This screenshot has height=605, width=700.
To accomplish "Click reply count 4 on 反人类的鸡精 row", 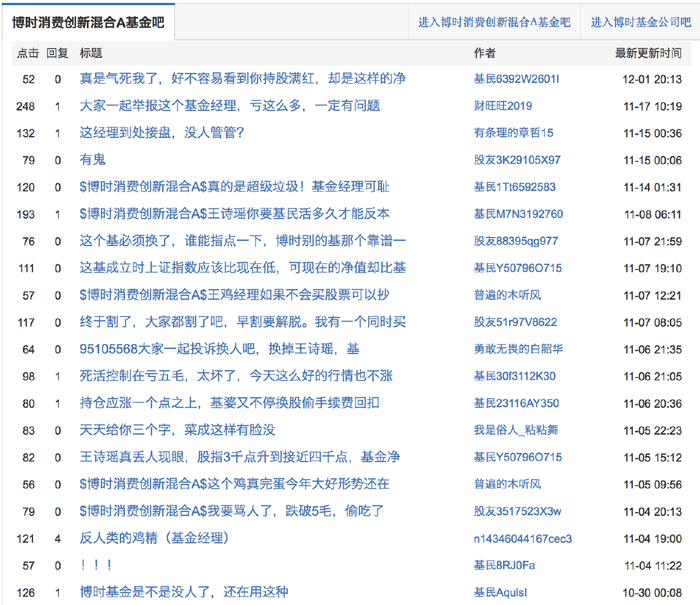I will (58, 539).
